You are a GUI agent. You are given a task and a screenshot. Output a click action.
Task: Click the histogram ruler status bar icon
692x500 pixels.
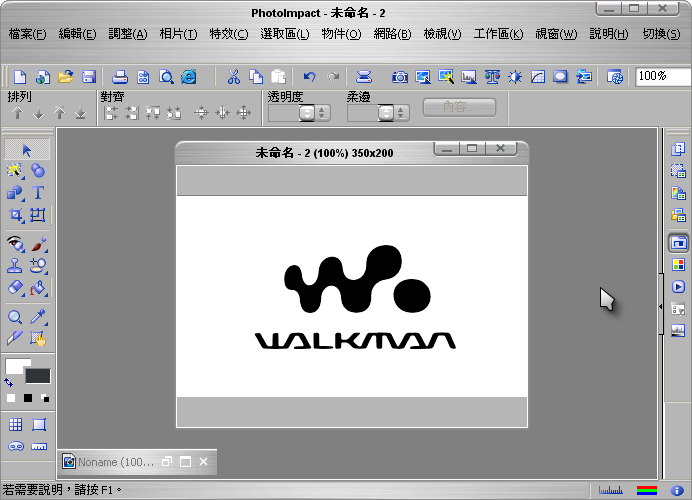click(611, 490)
